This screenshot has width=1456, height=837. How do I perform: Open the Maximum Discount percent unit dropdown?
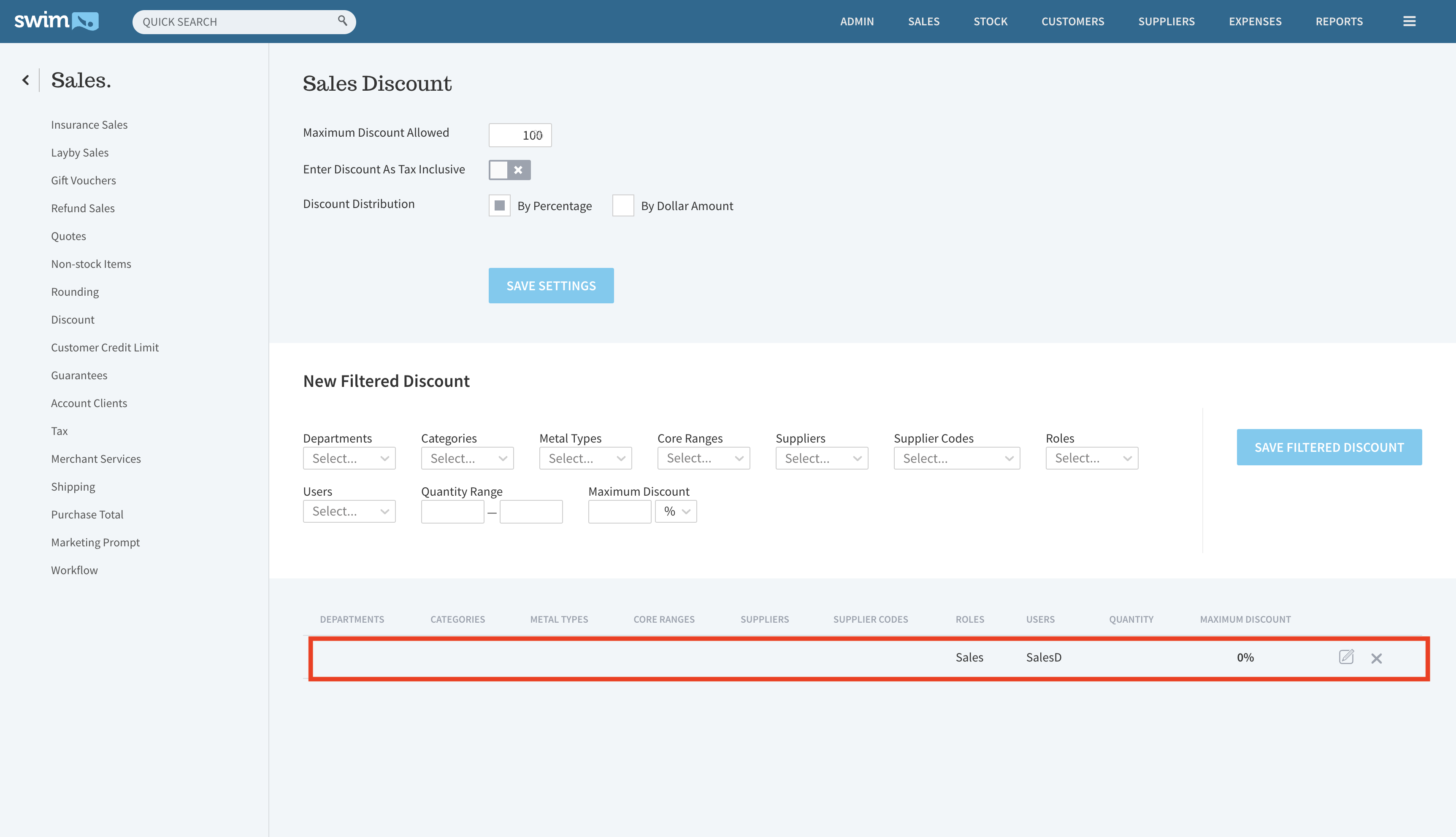[x=676, y=511]
